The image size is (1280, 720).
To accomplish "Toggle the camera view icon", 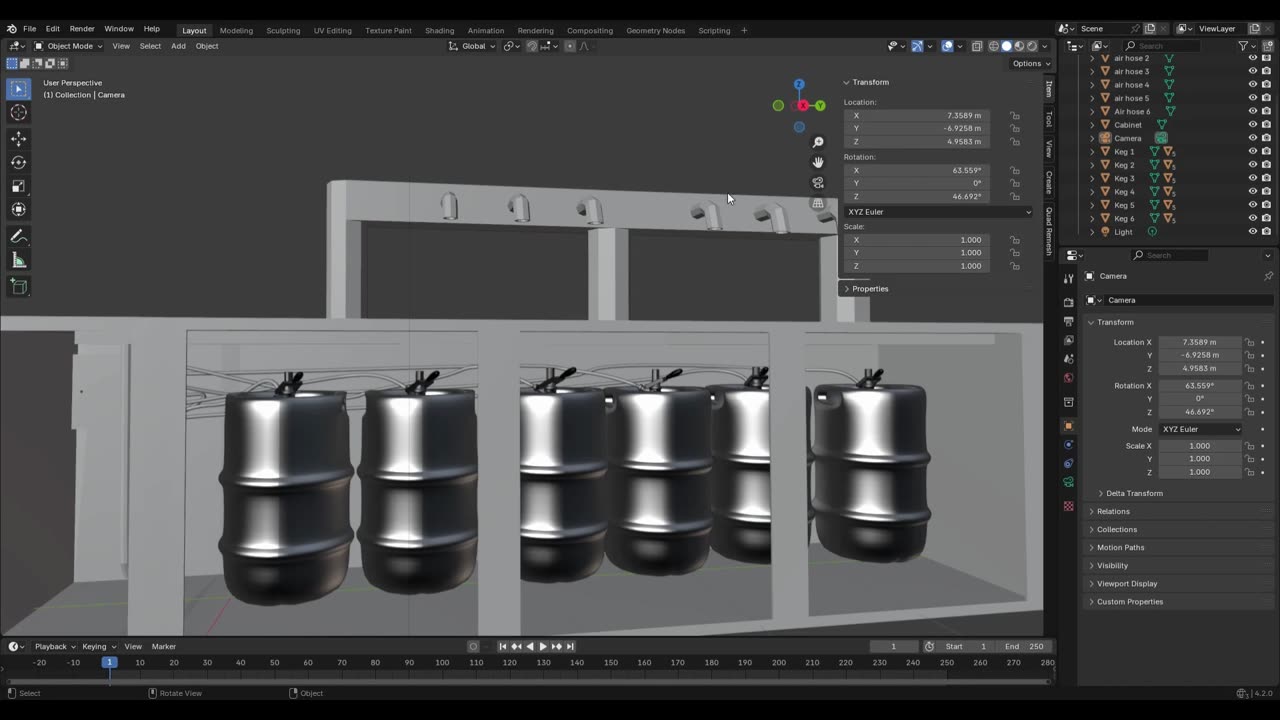I will pos(818,183).
